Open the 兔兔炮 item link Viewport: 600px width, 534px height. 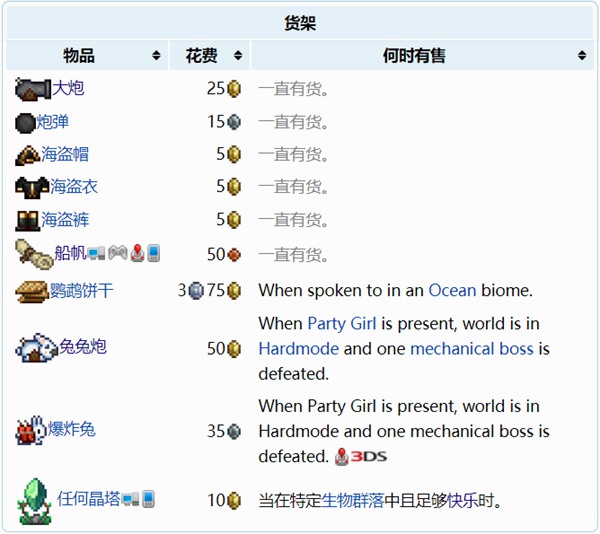[83, 347]
